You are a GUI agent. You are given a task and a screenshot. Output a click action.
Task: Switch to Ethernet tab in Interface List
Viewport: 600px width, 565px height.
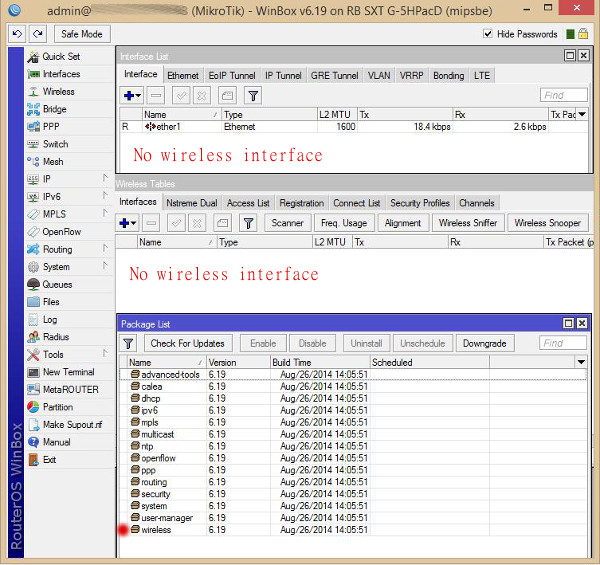pyautogui.click(x=183, y=76)
